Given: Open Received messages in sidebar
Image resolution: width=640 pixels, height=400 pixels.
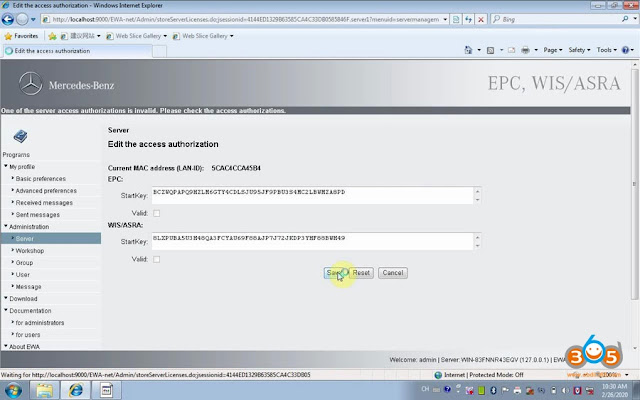Looking at the screenshot, I should coord(44,202).
